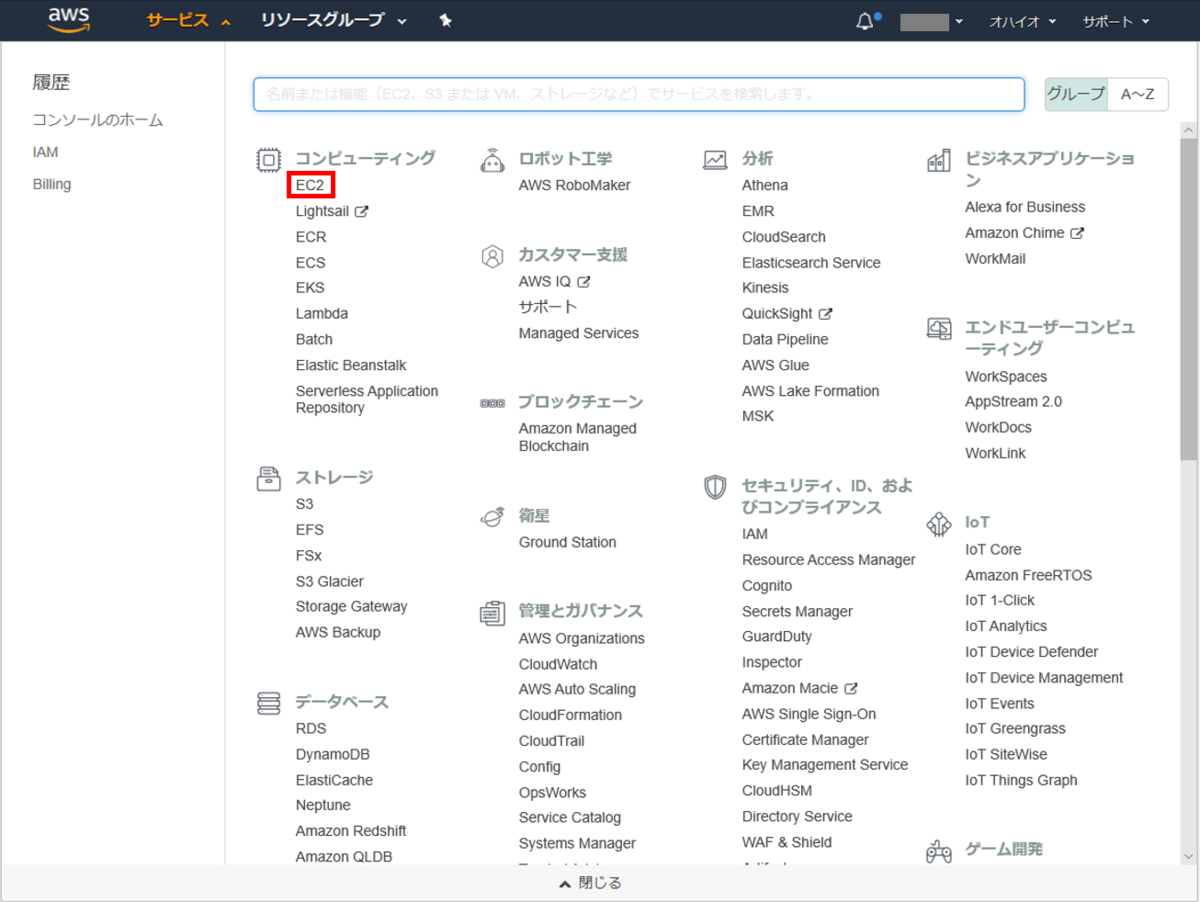Click the セキュリティ shield icon
1200x902 pixels.
[x=715, y=487]
